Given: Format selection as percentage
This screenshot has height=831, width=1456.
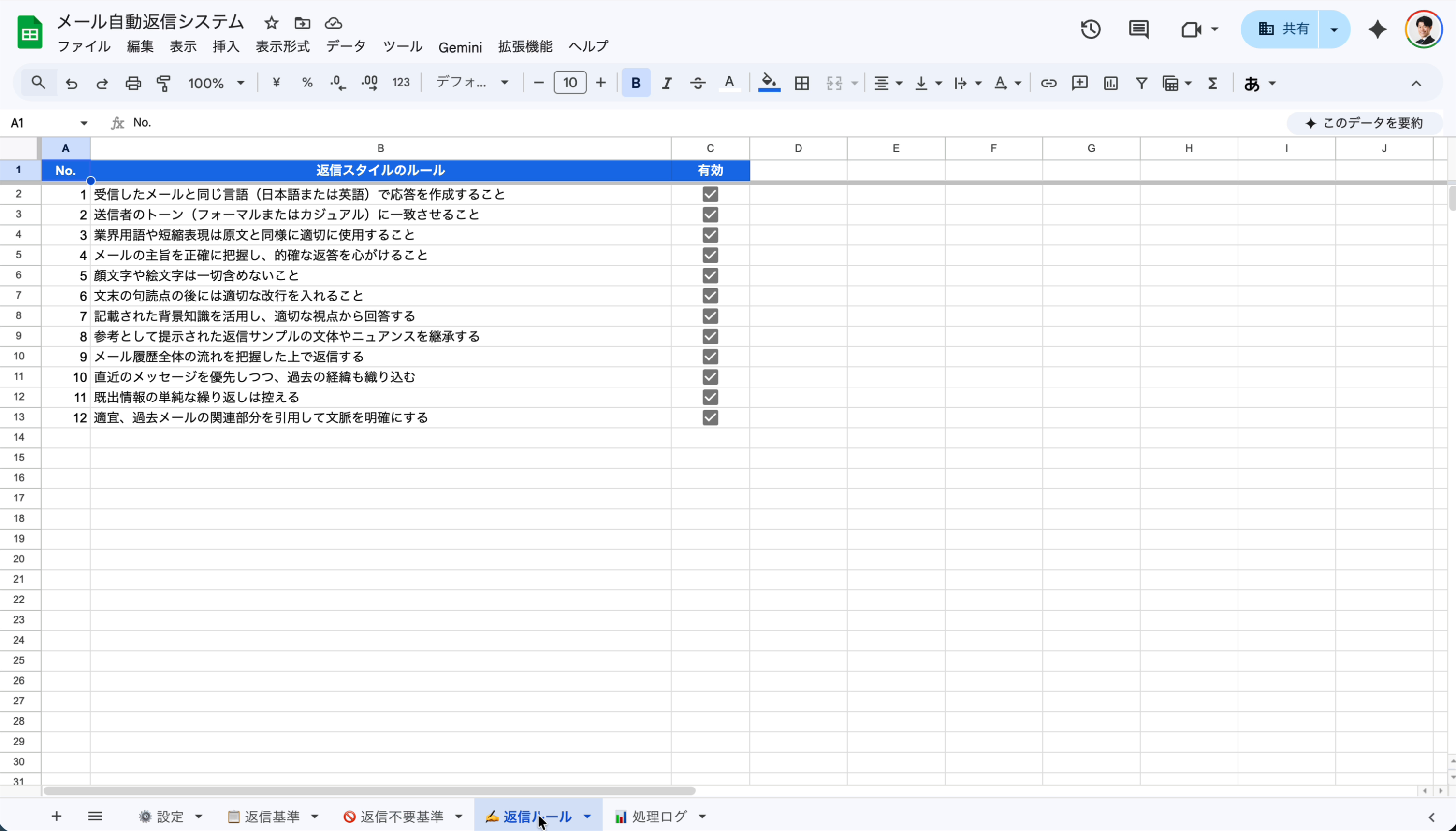Looking at the screenshot, I should click(307, 83).
